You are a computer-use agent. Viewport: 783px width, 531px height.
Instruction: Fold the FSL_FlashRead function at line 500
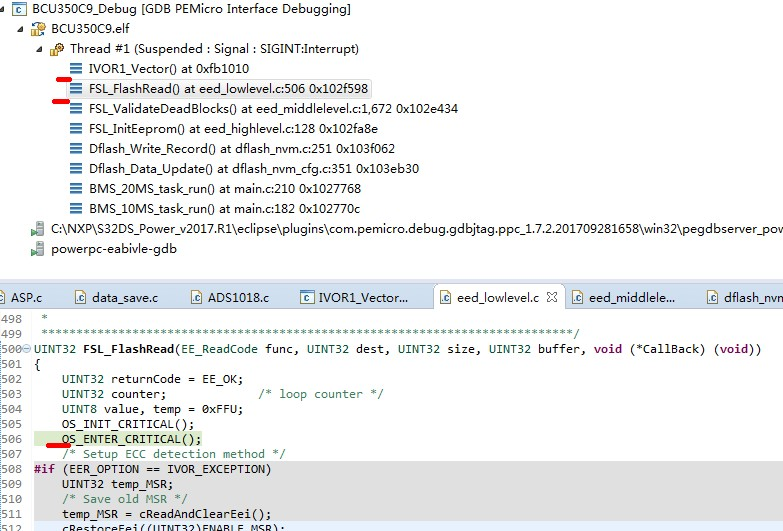point(26,349)
